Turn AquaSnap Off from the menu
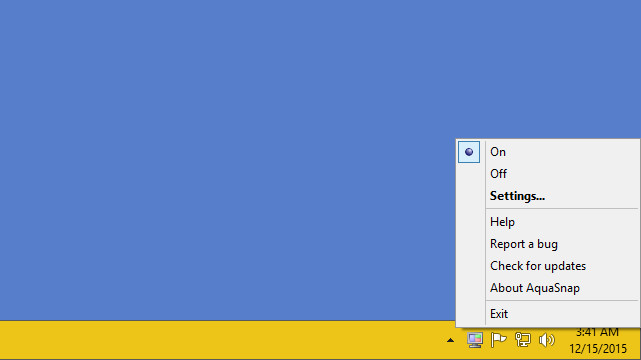This screenshot has height=360, width=641. point(548,174)
